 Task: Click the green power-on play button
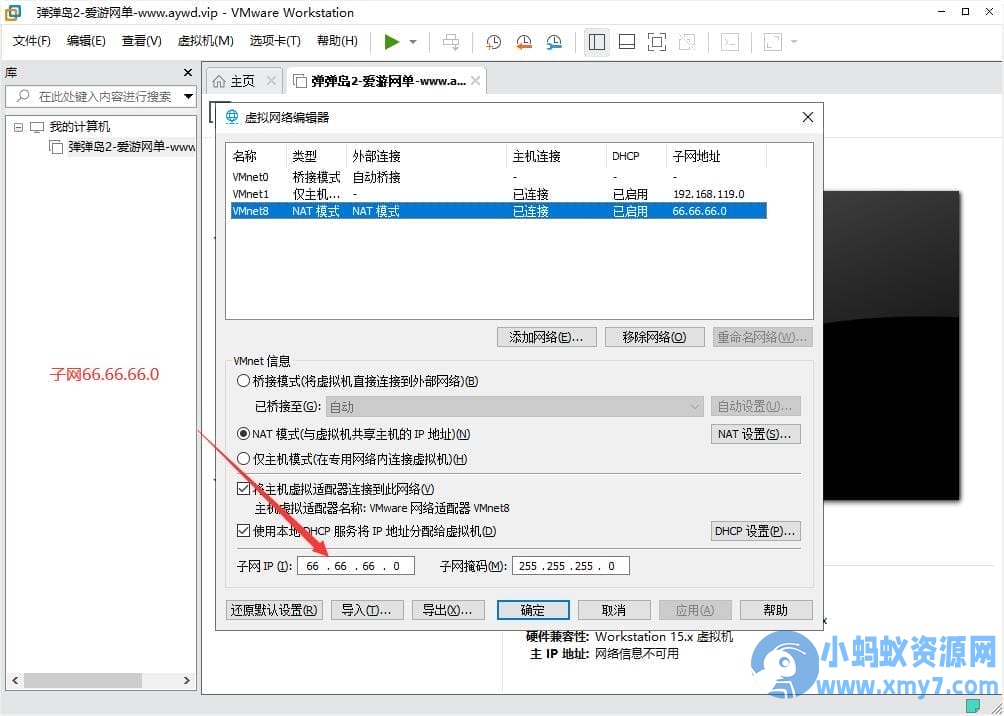[392, 42]
